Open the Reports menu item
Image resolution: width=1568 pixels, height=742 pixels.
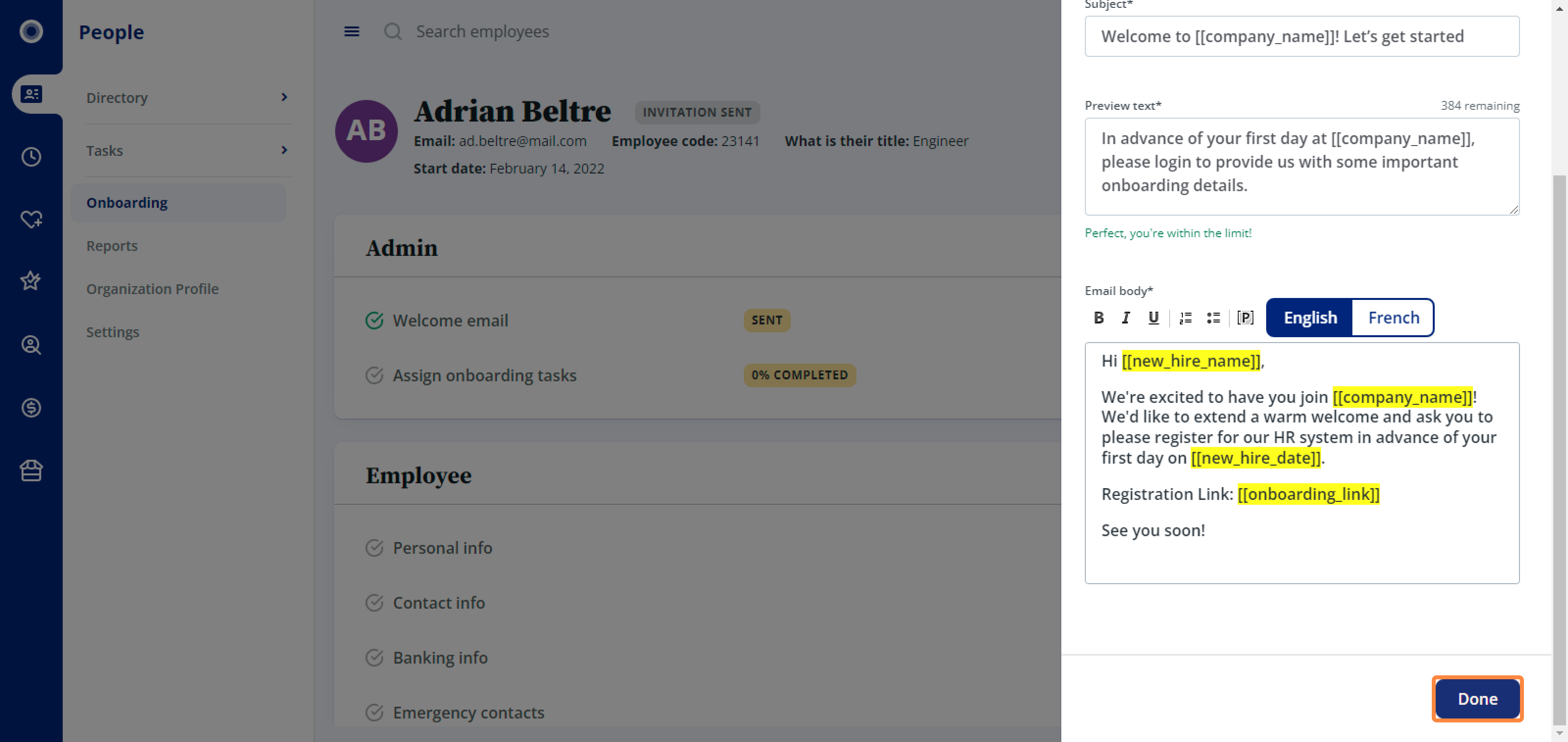(x=112, y=246)
